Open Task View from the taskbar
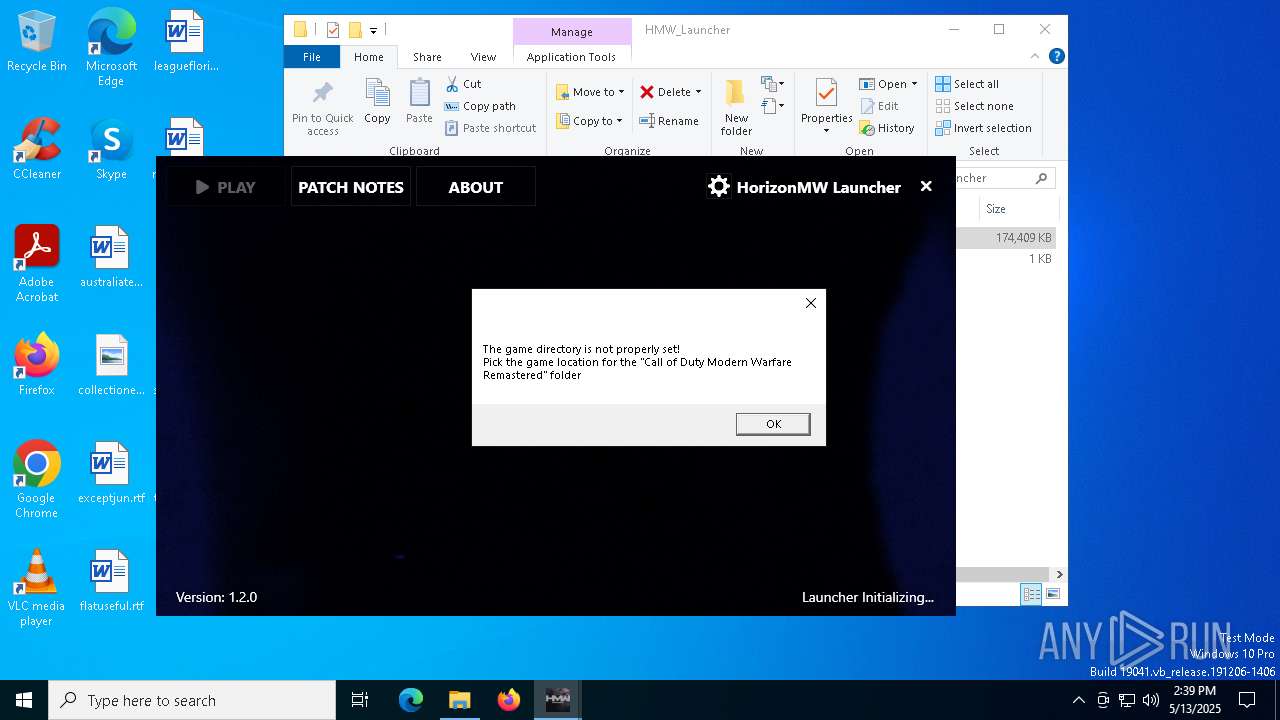Screen dimensions: 1280x720 point(360,700)
